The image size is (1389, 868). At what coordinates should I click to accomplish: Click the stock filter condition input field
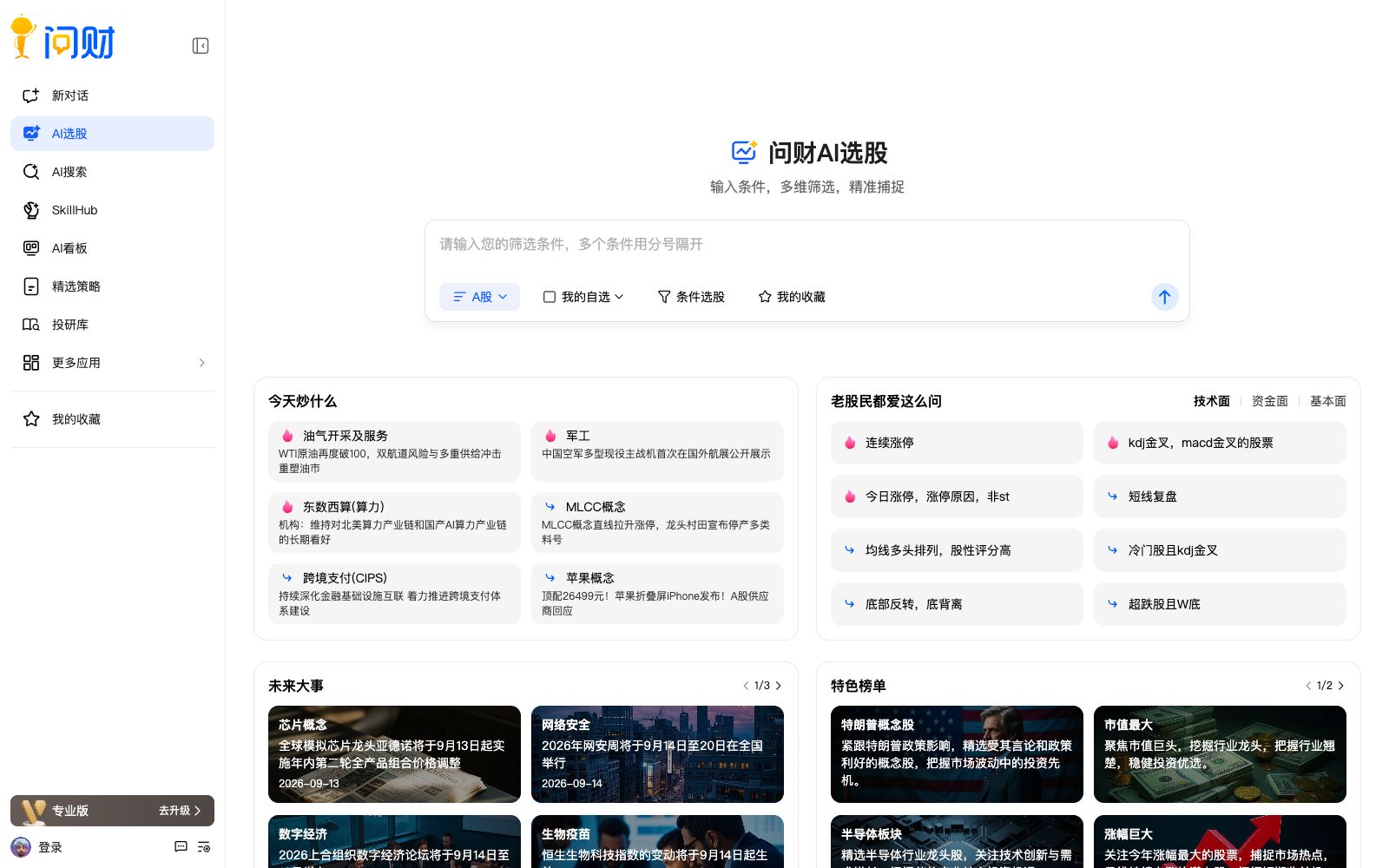tap(806, 245)
